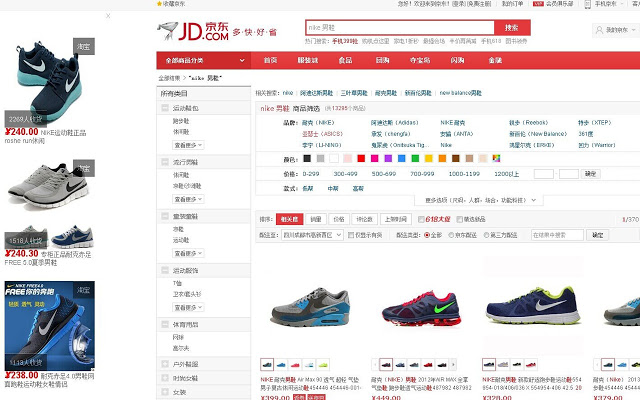Viewport: 640px width, 400px height.
Task: Filter by price range 300-499
Action: point(345,174)
